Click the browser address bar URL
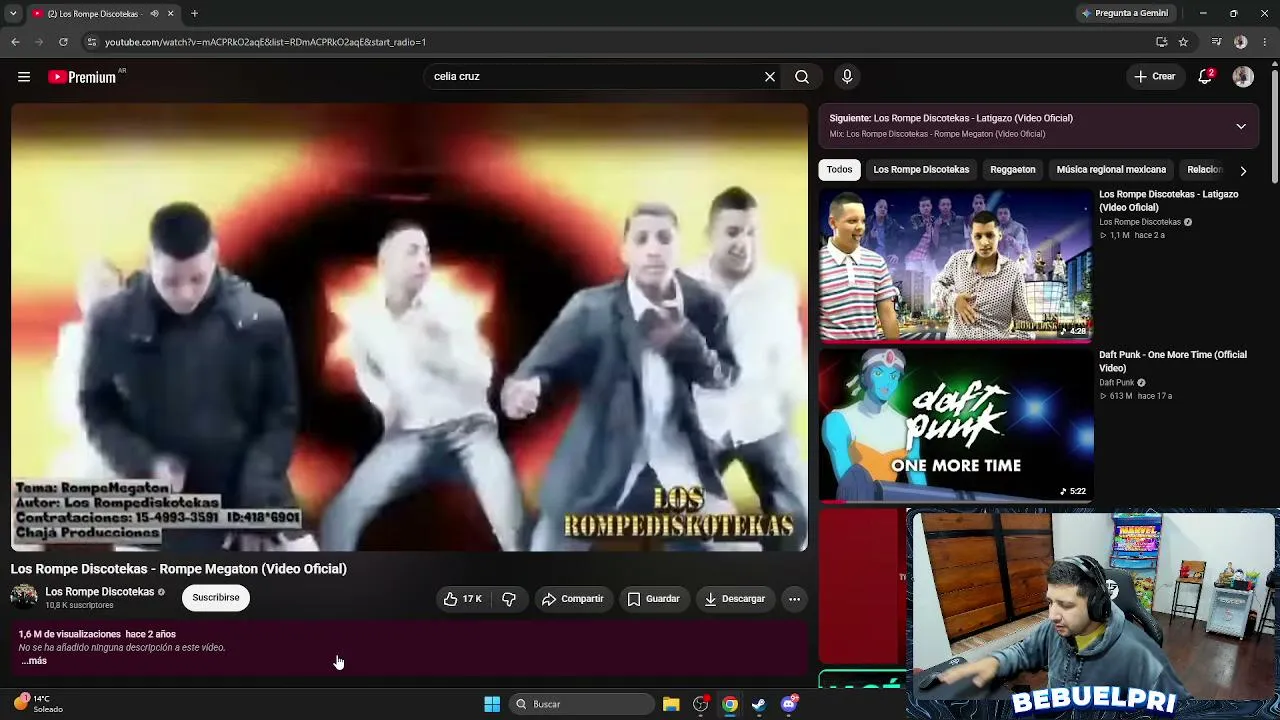This screenshot has width=1280, height=720. (265, 42)
